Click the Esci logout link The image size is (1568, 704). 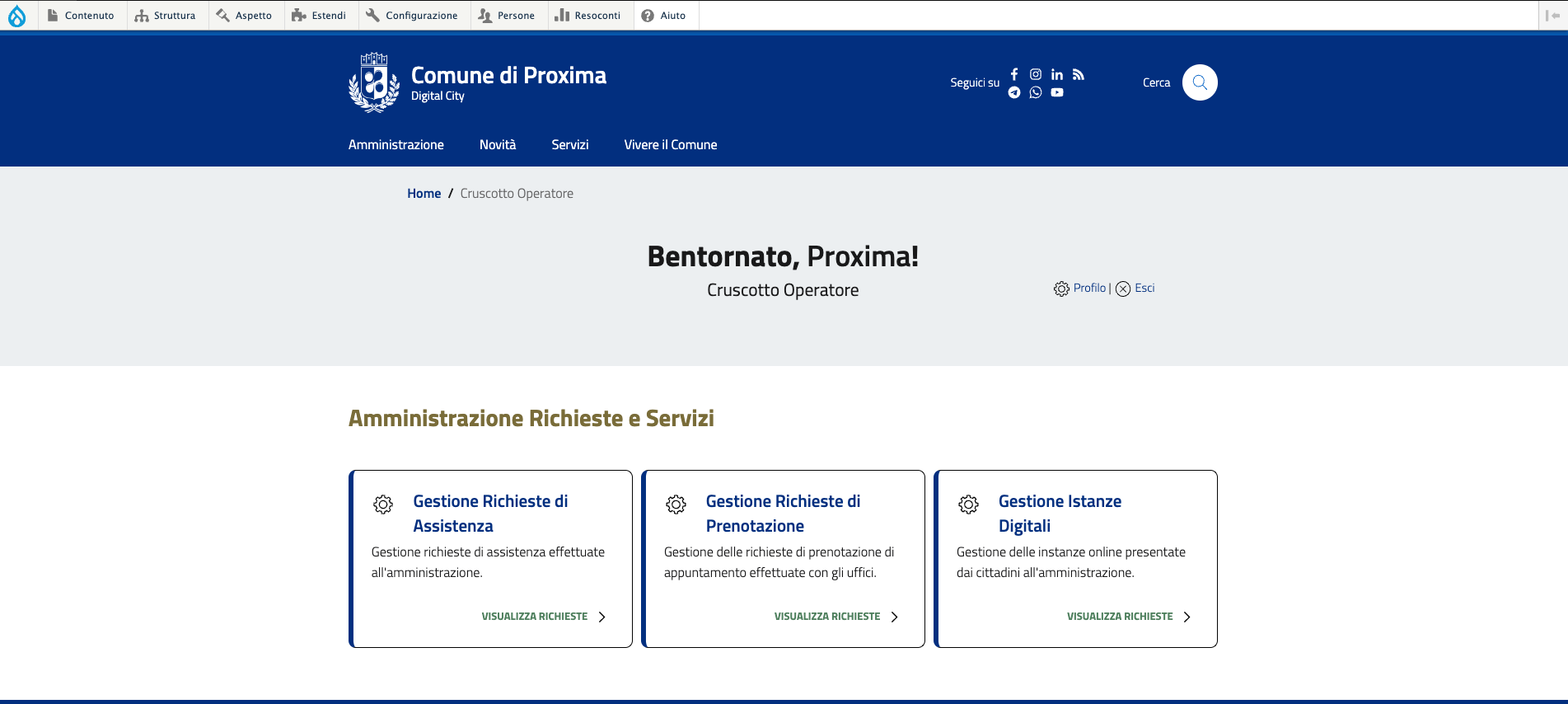(1144, 288)
